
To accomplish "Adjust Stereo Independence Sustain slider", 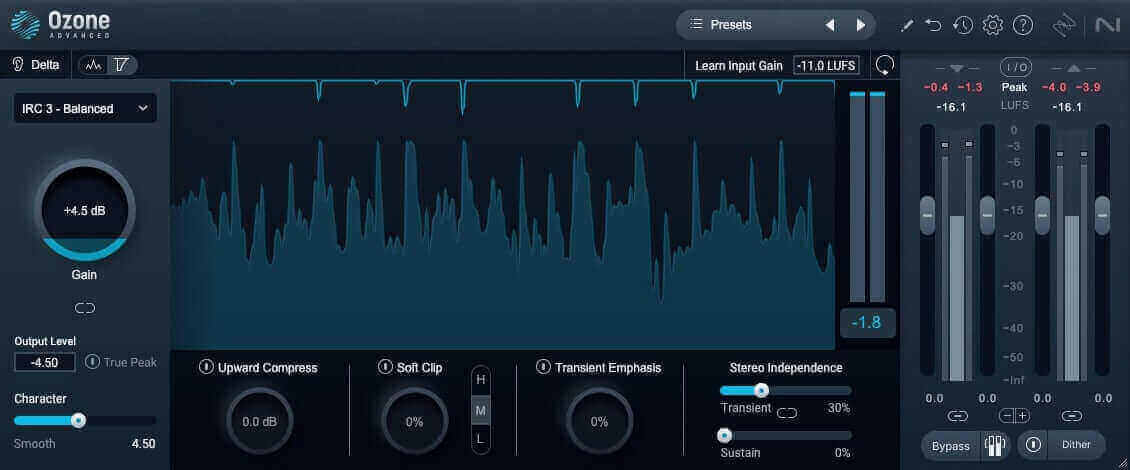I will coord(724,435).
